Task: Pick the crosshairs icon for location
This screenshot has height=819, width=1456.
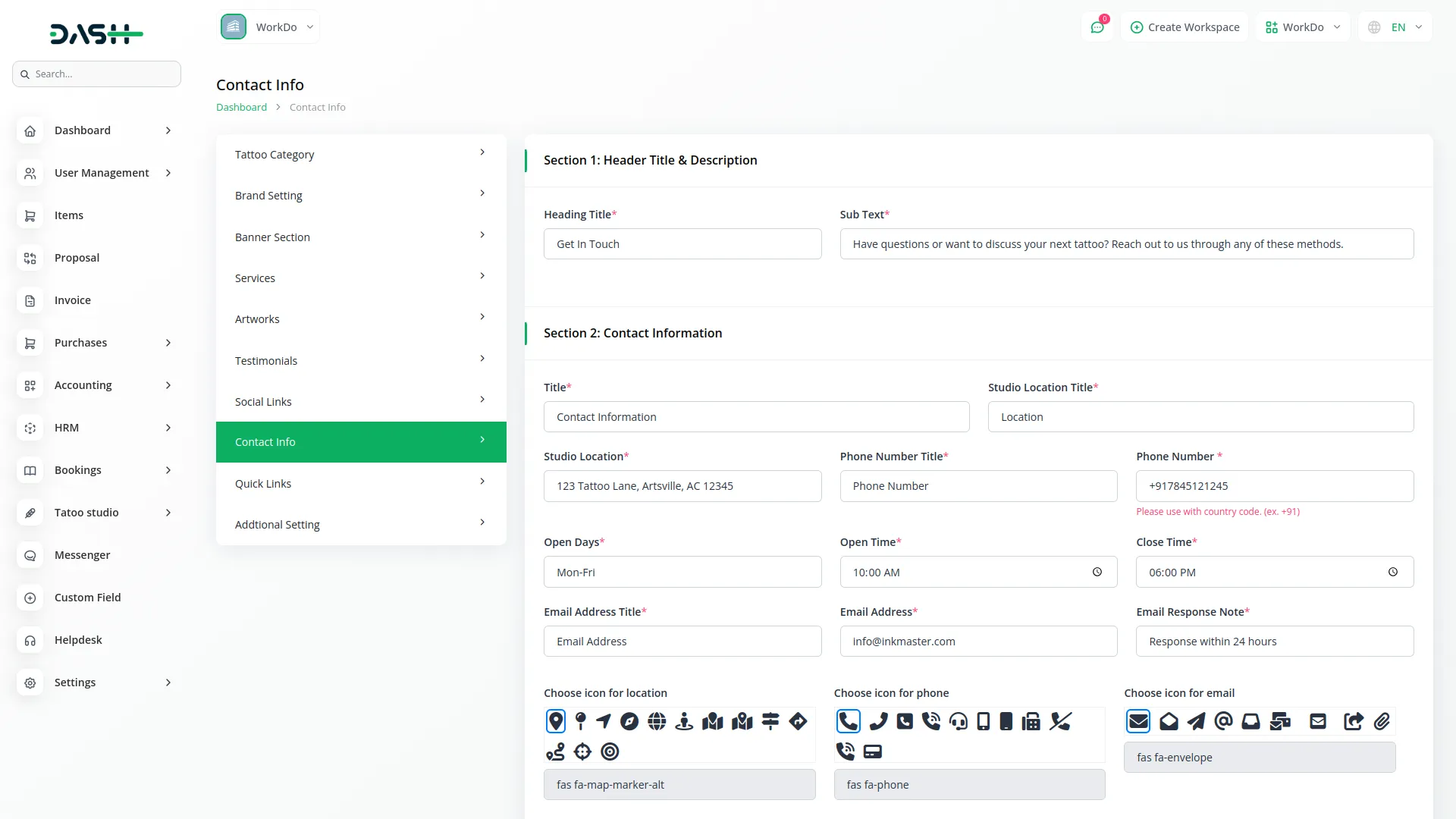Action: (582, 752)
